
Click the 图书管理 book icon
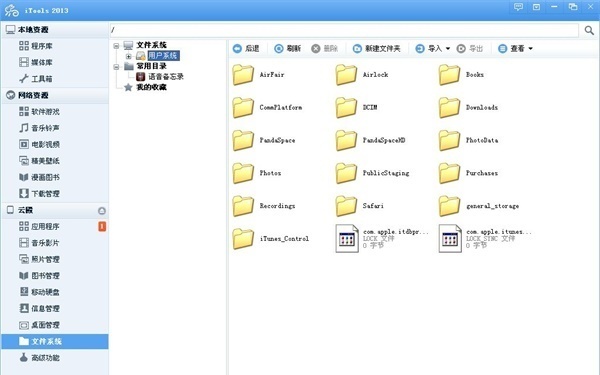24,276
